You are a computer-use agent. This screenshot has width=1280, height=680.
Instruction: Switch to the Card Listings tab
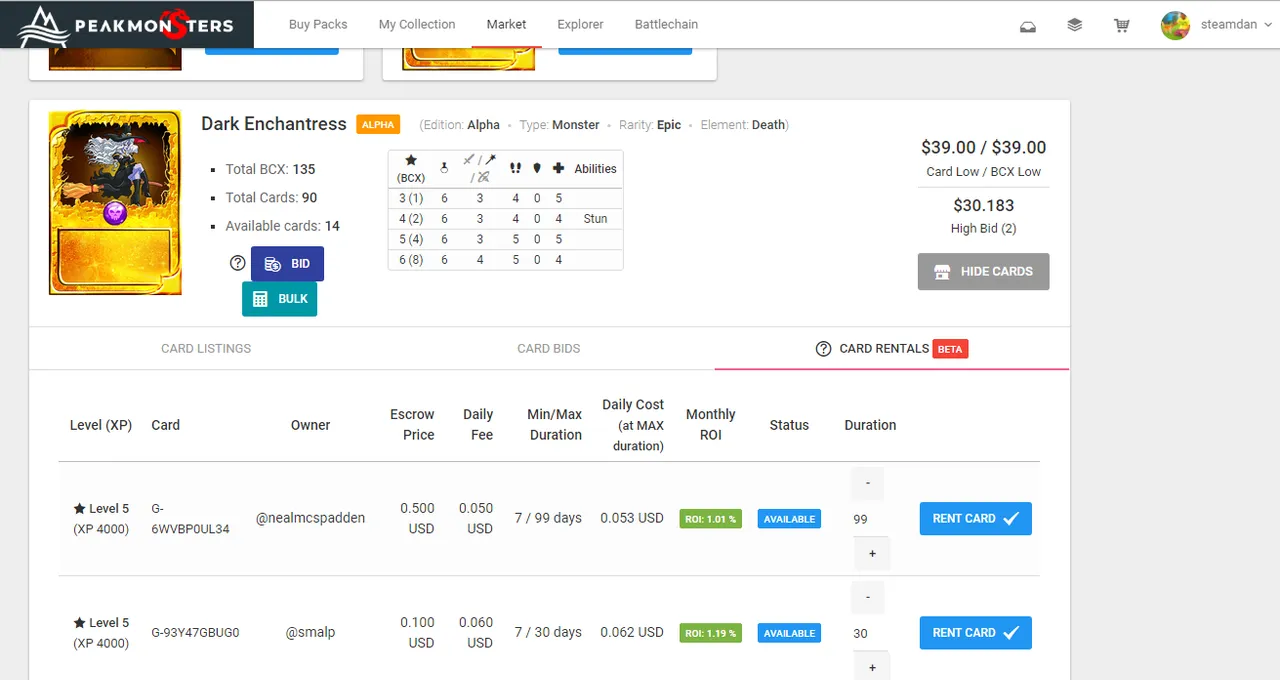click(x=206, y=349)
